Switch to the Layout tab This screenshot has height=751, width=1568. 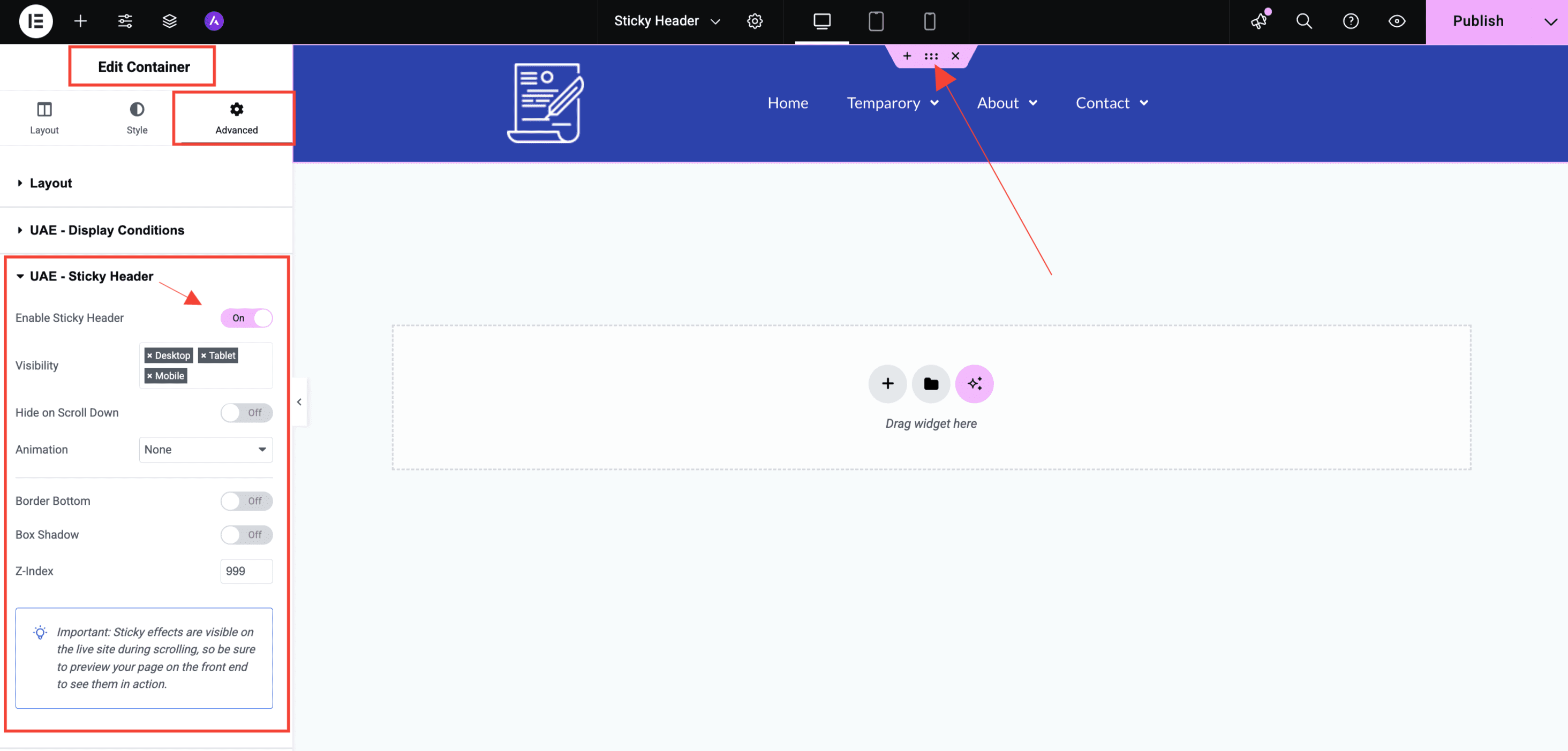[44, 118]
